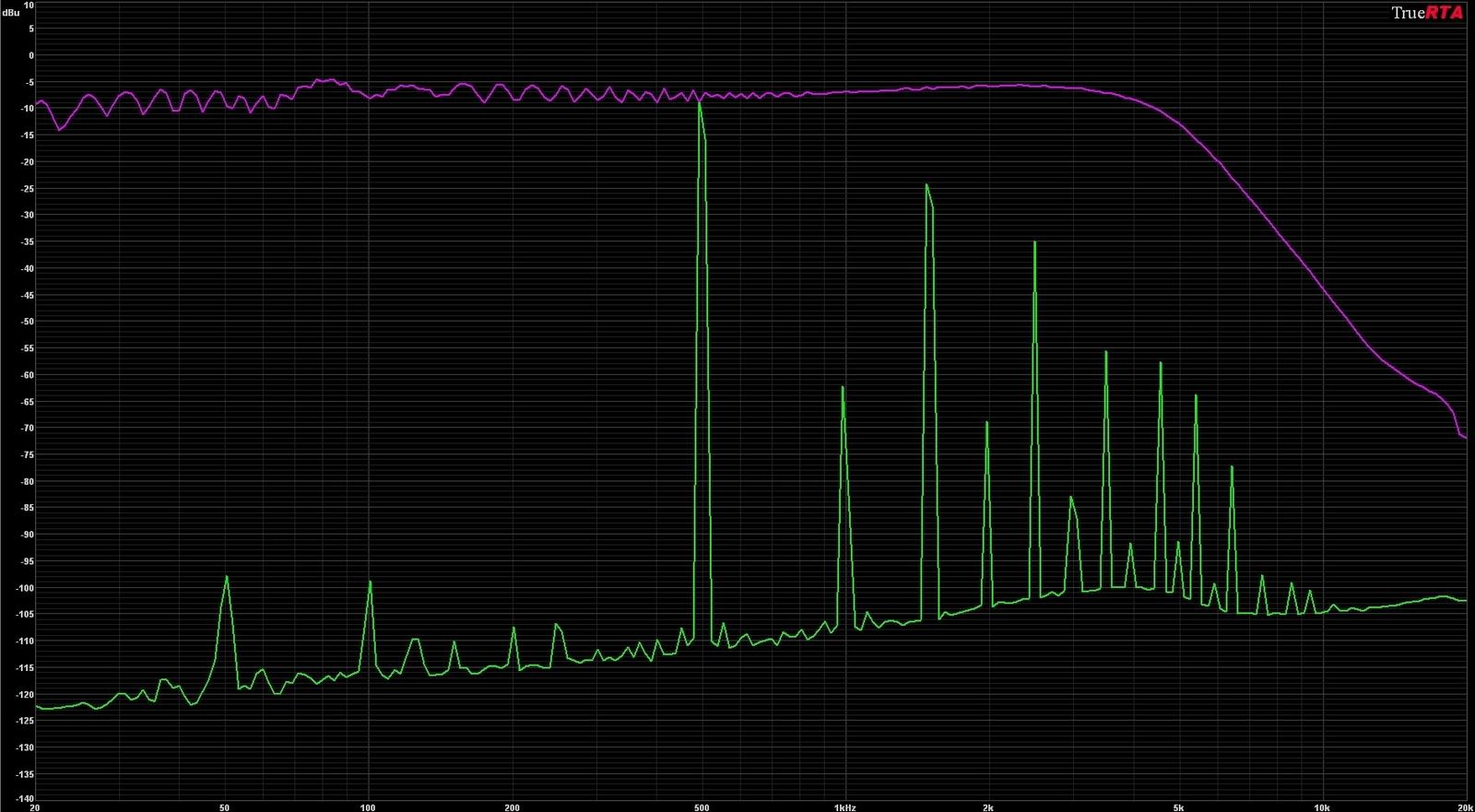Click the 200 frequency axis label
Viewport: 1475px width, 812px height.
coord(512,807)
